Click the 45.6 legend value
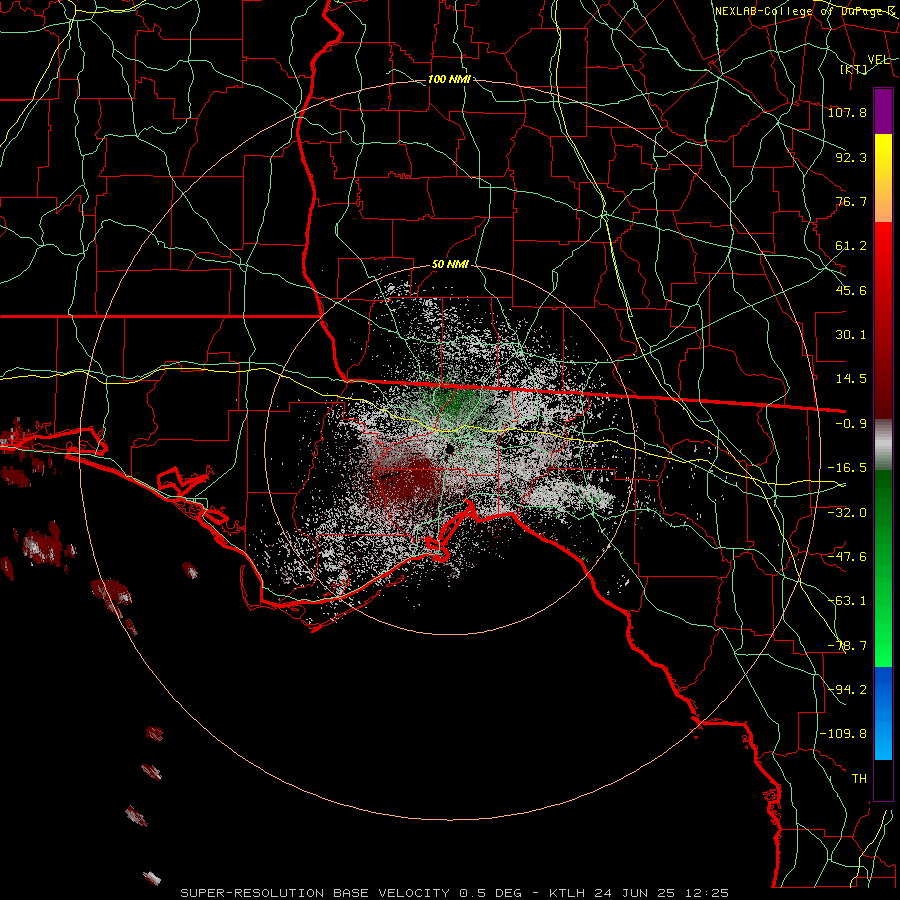 851,290
